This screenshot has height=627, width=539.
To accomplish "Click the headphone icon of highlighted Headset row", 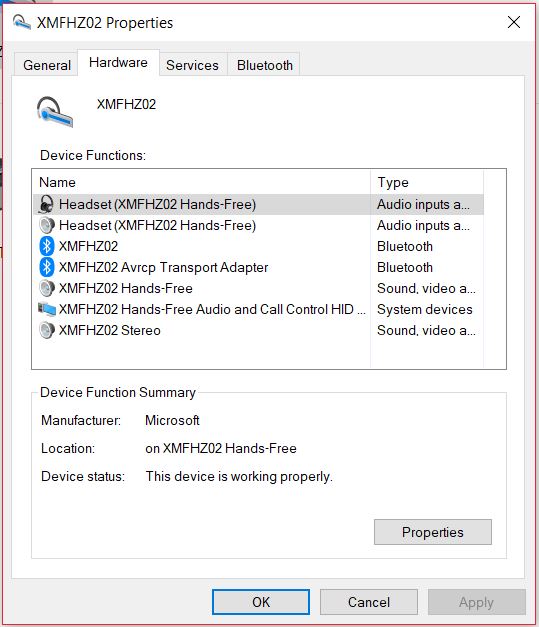I will [x=47, y=204].
